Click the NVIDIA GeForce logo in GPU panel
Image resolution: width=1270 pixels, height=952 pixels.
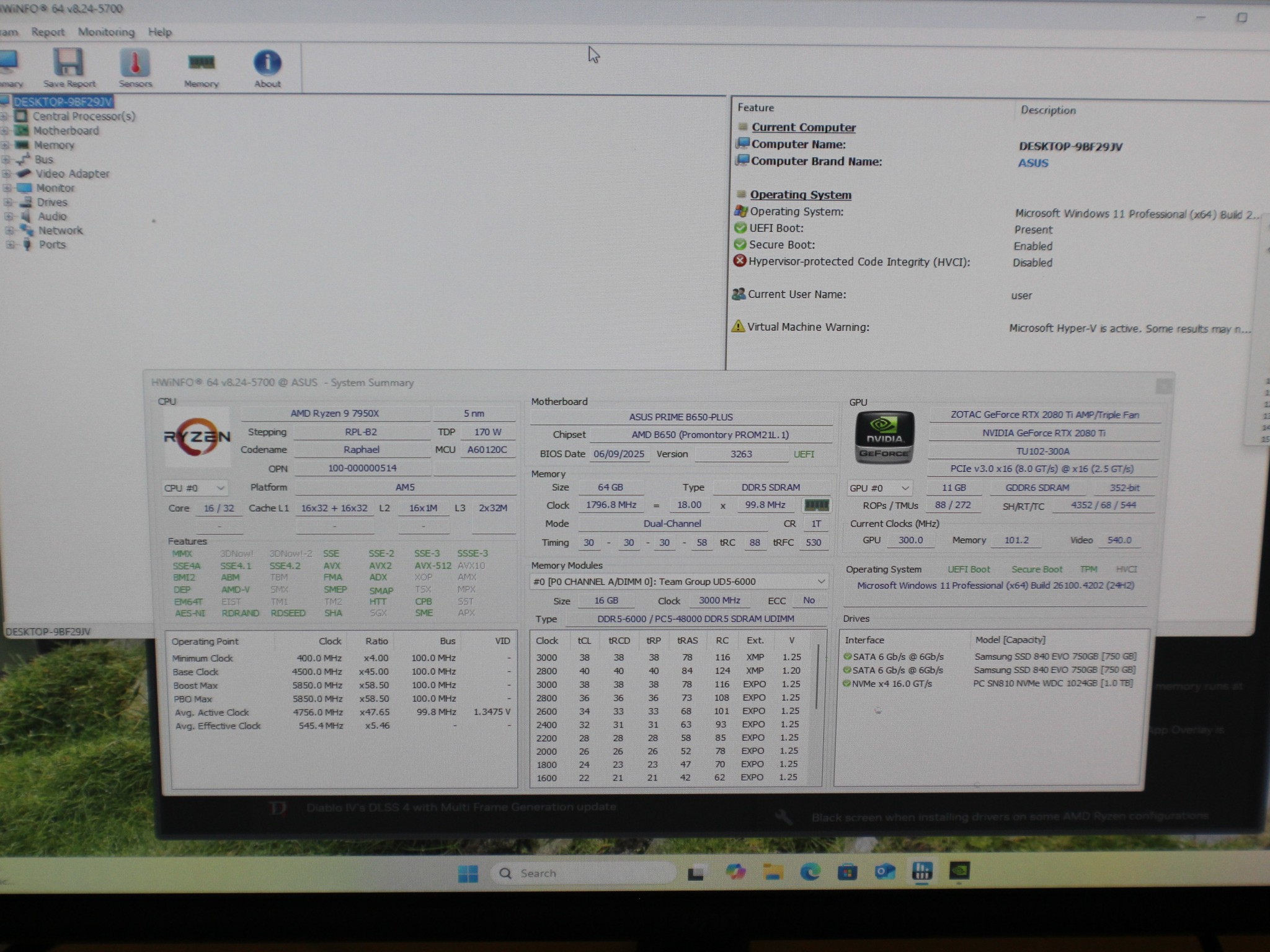click(x=884, y=438)
